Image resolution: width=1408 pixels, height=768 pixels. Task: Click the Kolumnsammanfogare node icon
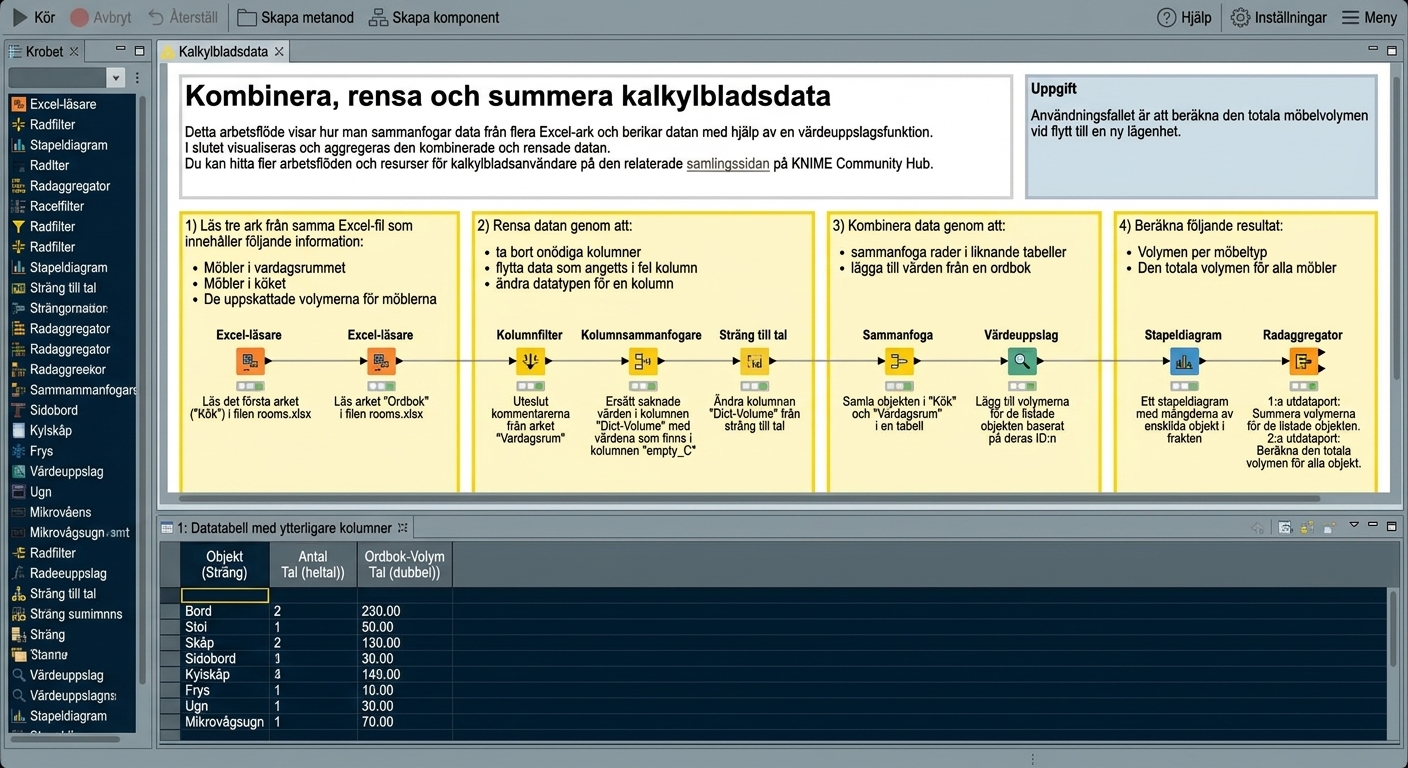click(x=641, y=362)
